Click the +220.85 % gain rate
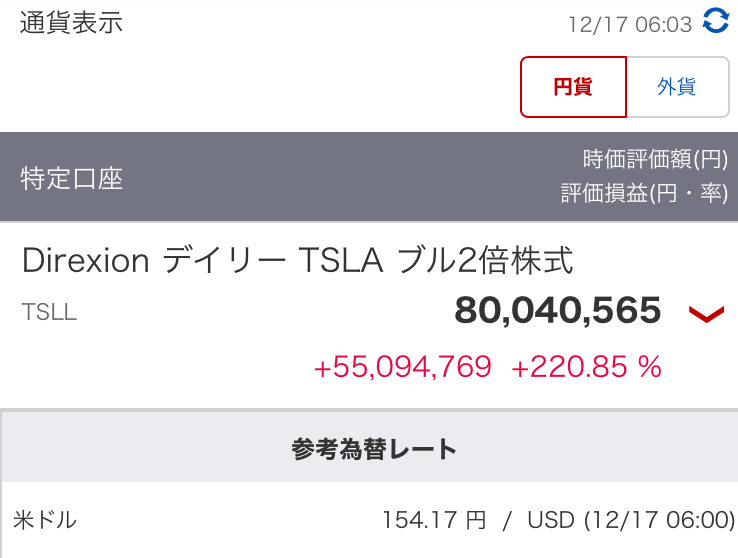The image size is (738, 558). coord(586,367)
